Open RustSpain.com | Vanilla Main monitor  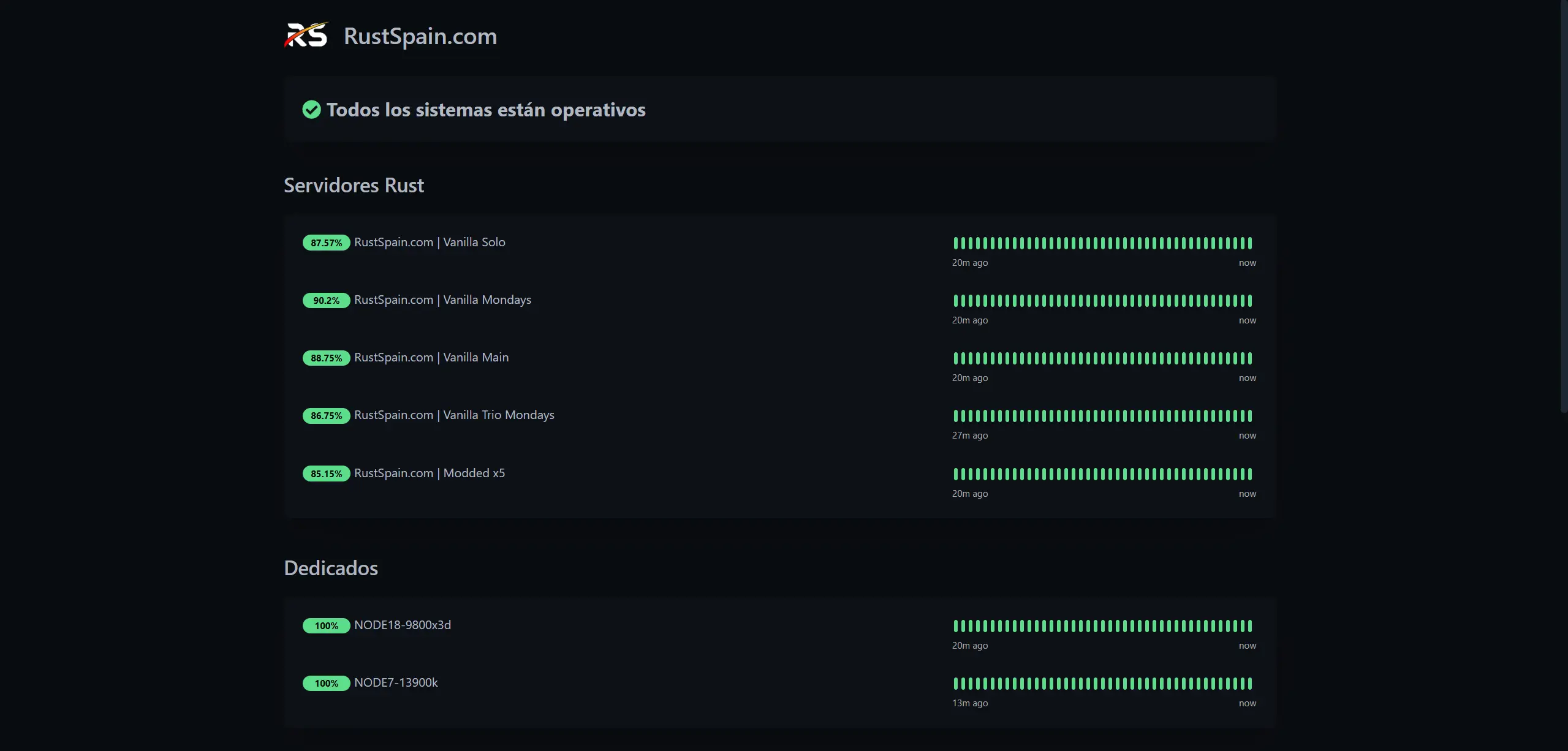(431, 357)
